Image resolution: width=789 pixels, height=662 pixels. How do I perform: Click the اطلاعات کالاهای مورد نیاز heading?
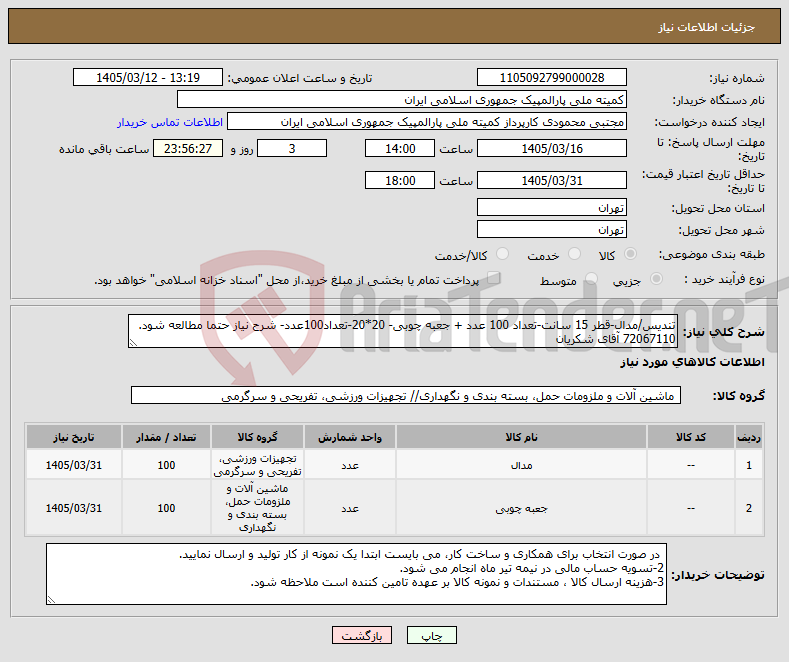[692, 362]
